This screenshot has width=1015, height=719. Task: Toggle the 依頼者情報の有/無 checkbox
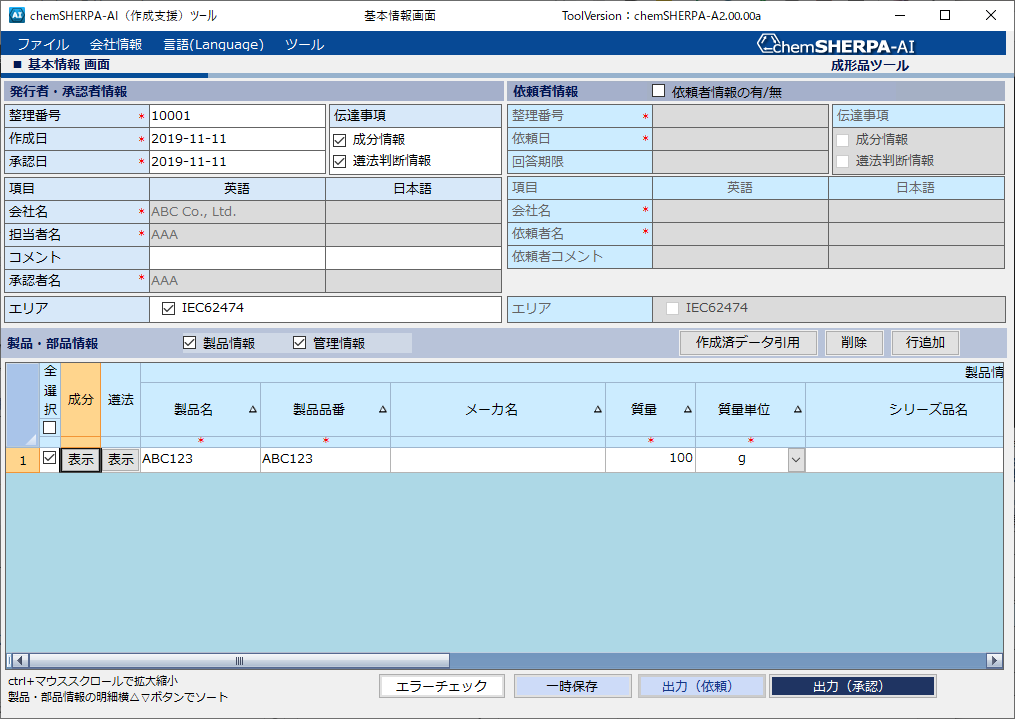[x=658, y=91]
